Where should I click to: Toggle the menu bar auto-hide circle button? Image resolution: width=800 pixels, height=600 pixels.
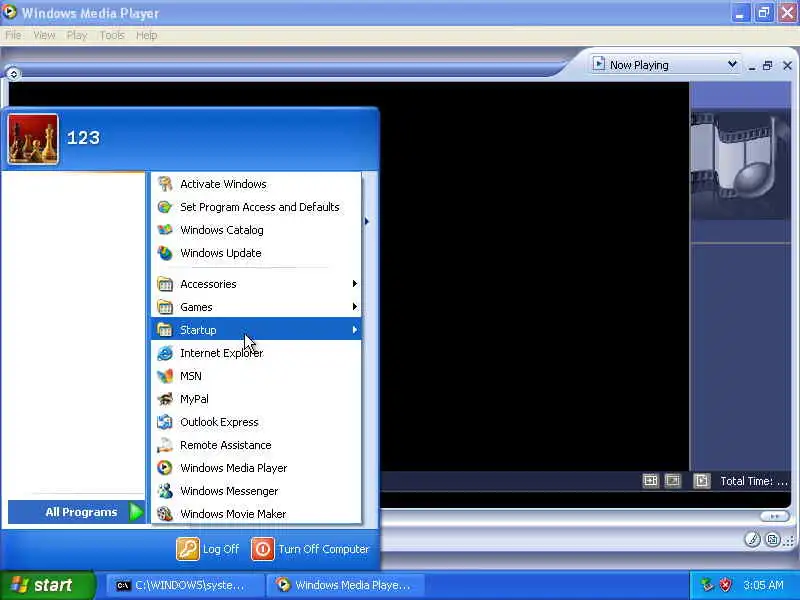(x=13, y=74)
